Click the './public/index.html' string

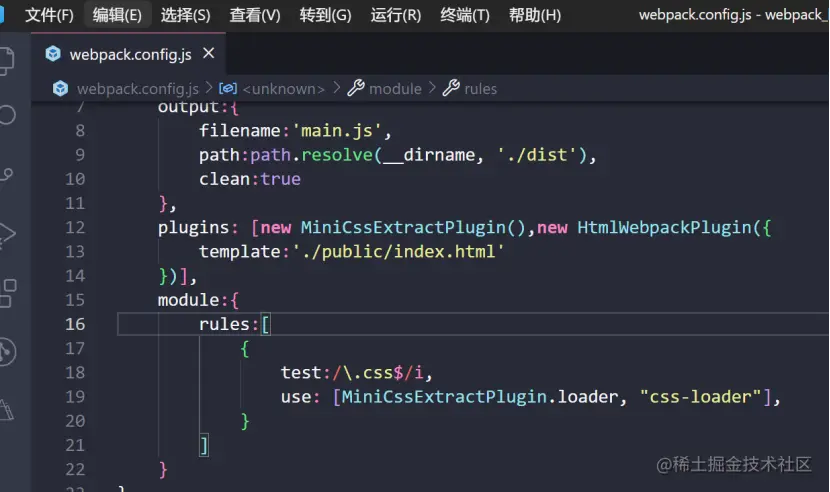[398, 252]
